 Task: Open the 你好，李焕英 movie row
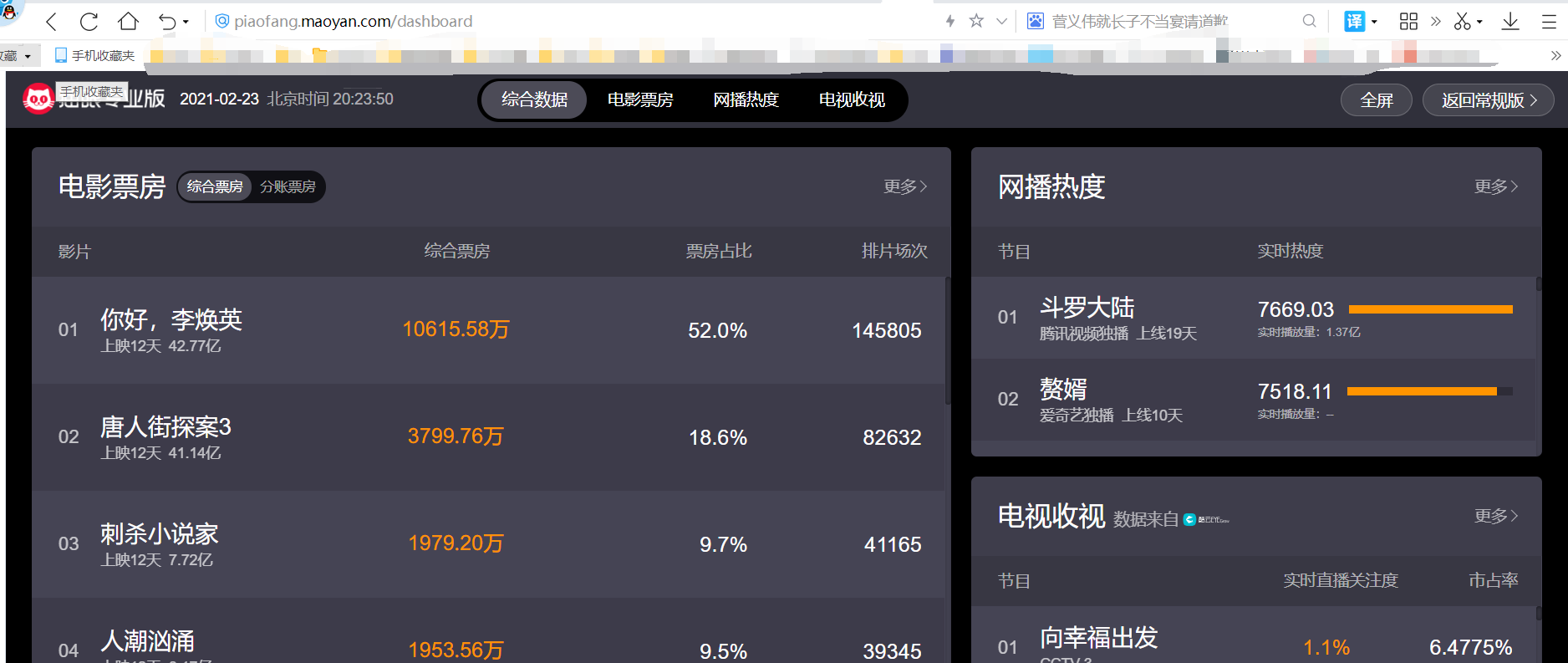488,330
